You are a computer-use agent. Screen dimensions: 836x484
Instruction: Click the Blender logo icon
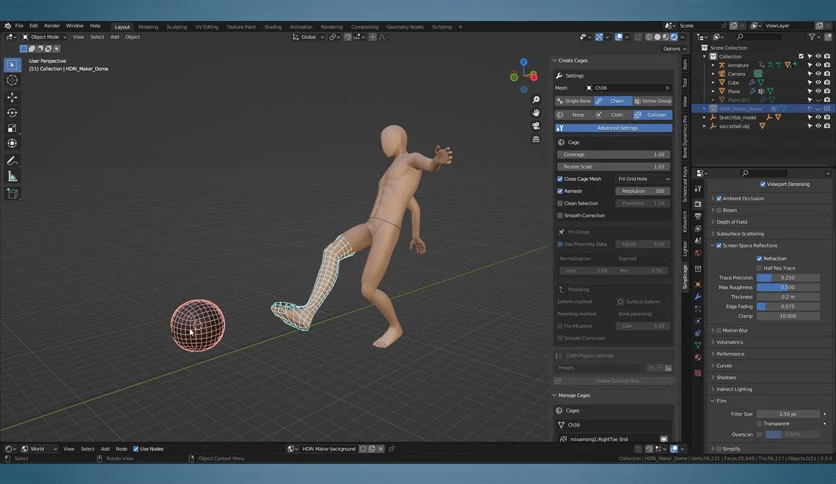7,26
